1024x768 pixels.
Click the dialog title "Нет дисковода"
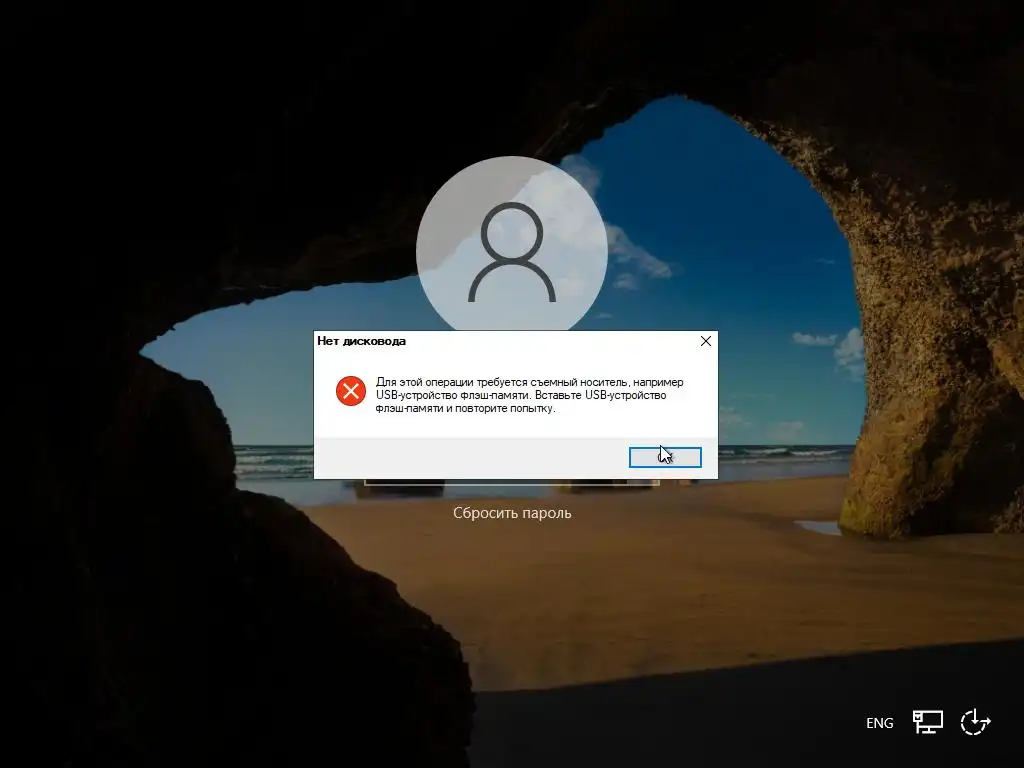point(361,341)
